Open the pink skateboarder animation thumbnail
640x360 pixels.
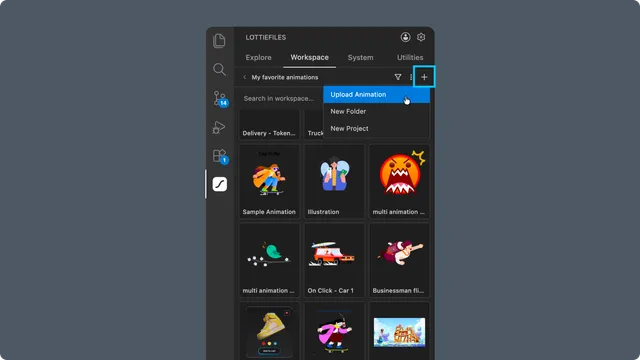pyautogui.click(x=334, y=331)
